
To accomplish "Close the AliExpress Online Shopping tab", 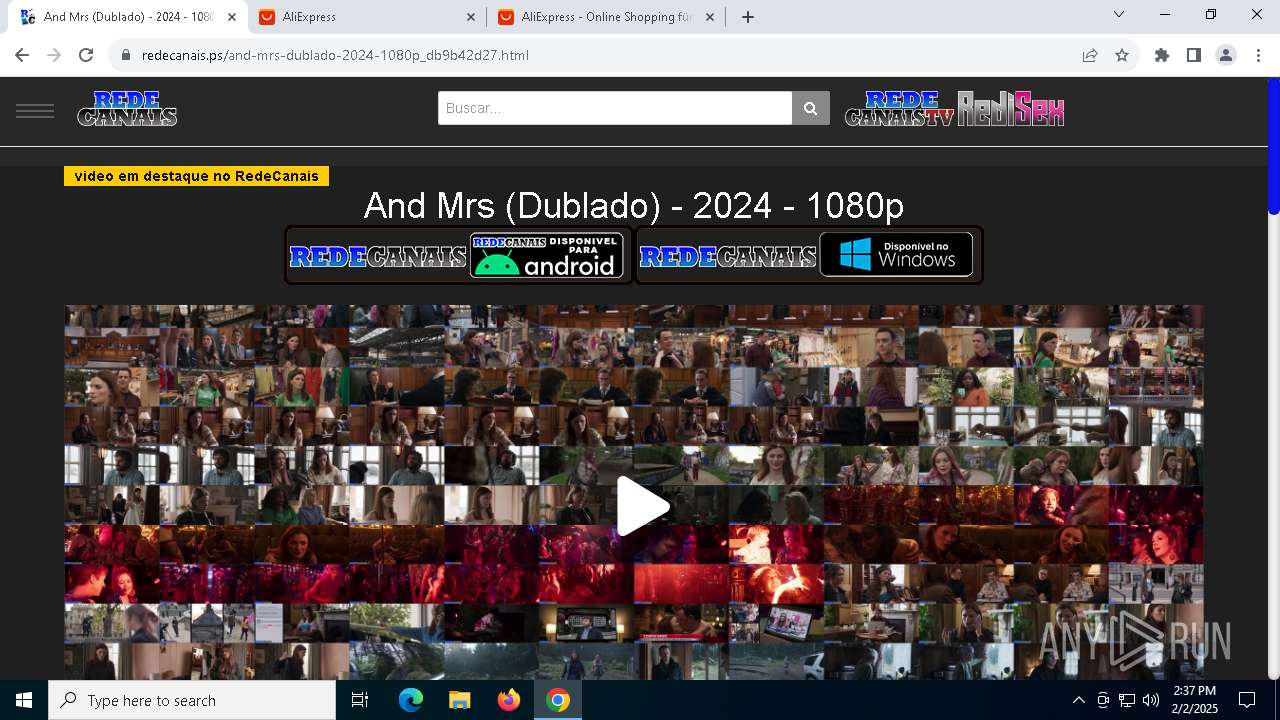I will pyautogui.click(x=710, y=17).
